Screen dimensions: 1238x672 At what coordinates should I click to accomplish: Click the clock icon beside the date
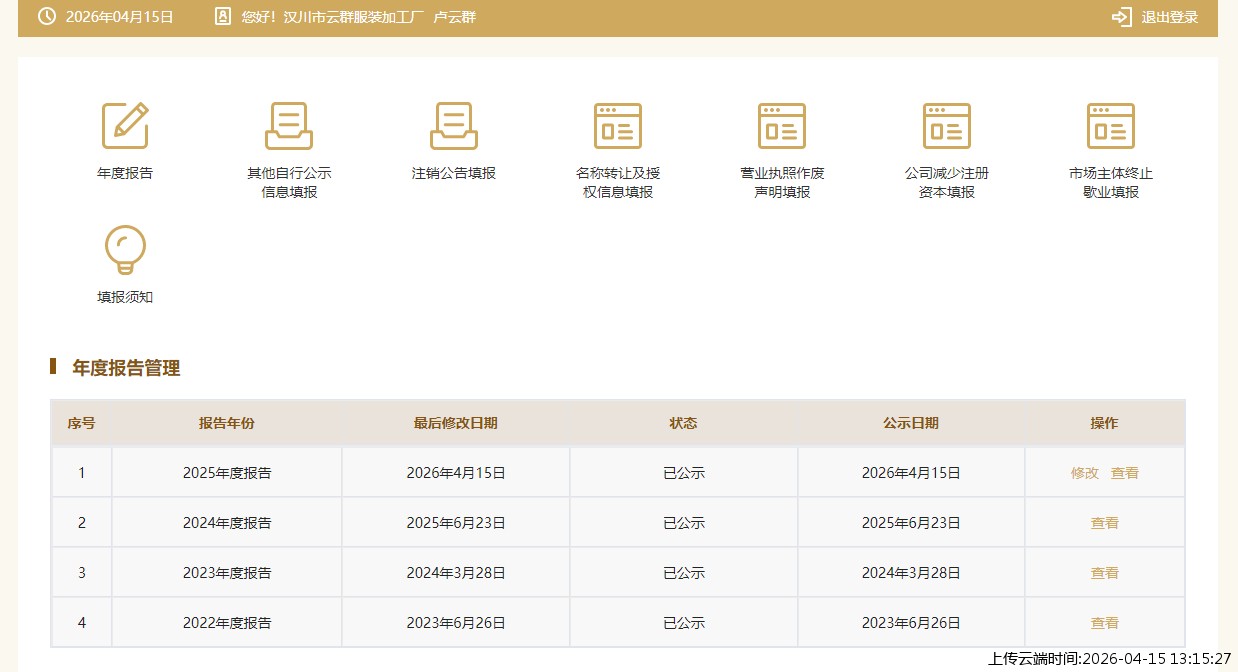click(46, 17)
